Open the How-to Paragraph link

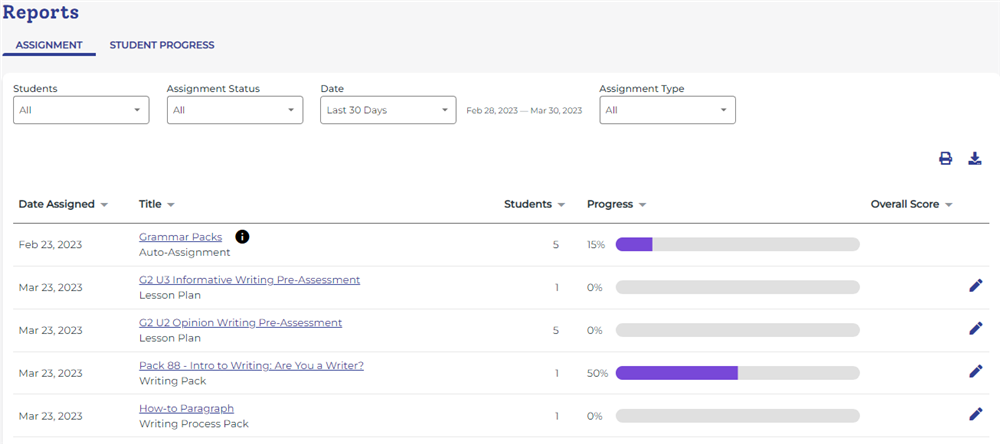click(x=186, y=408)
